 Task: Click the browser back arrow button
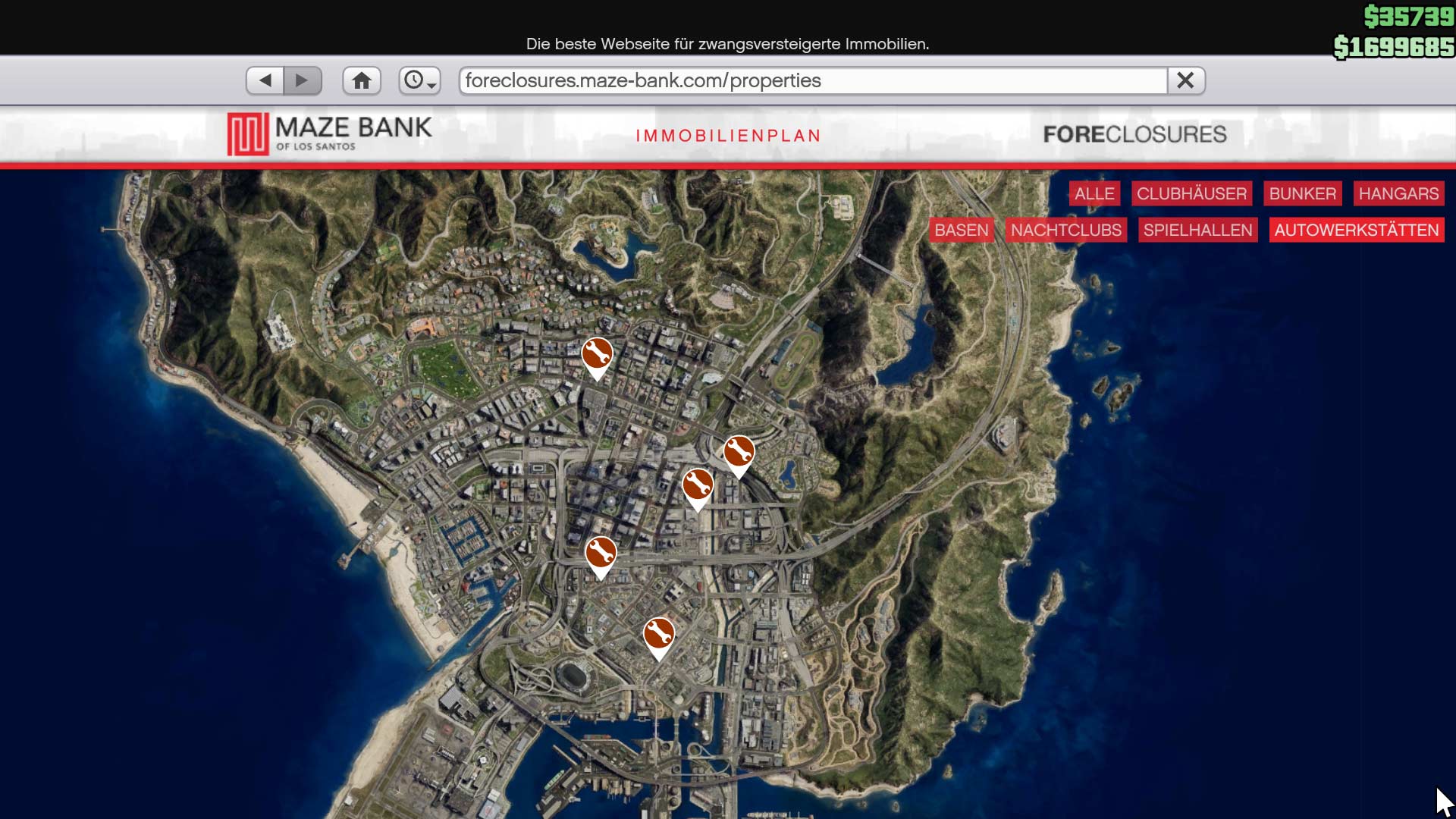tap(265, 80)
